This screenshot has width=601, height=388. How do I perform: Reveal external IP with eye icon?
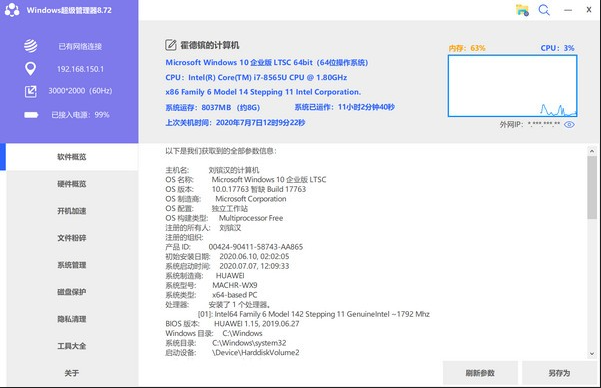point(569,125)
